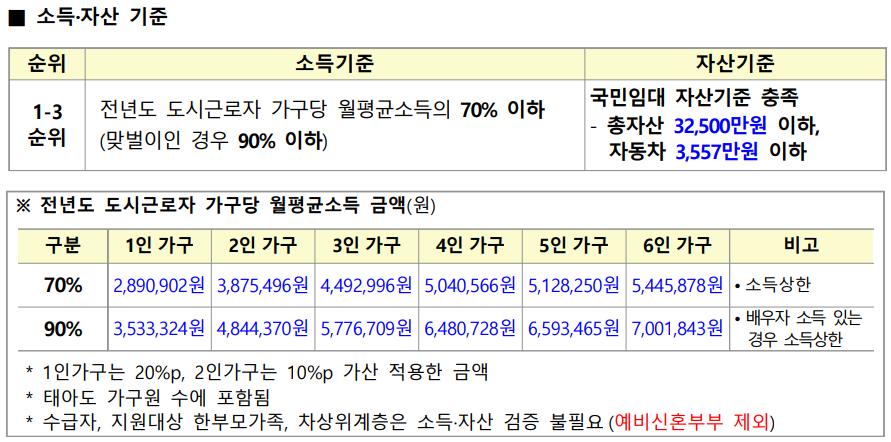Click the value 6,480,728원
Screen dimensions: 891x442
pos(471,329)
